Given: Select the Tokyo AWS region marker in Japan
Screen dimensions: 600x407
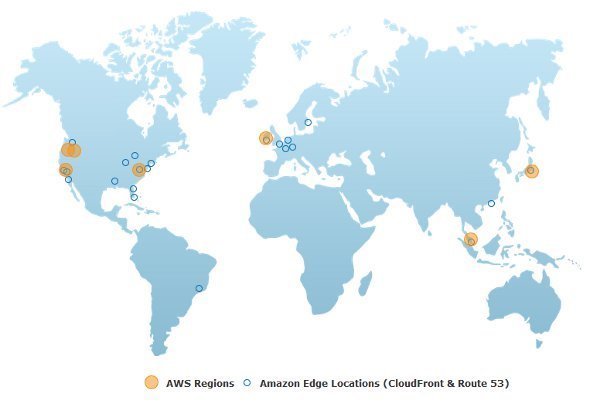Looking at the screenshot, I should (531, 171).
